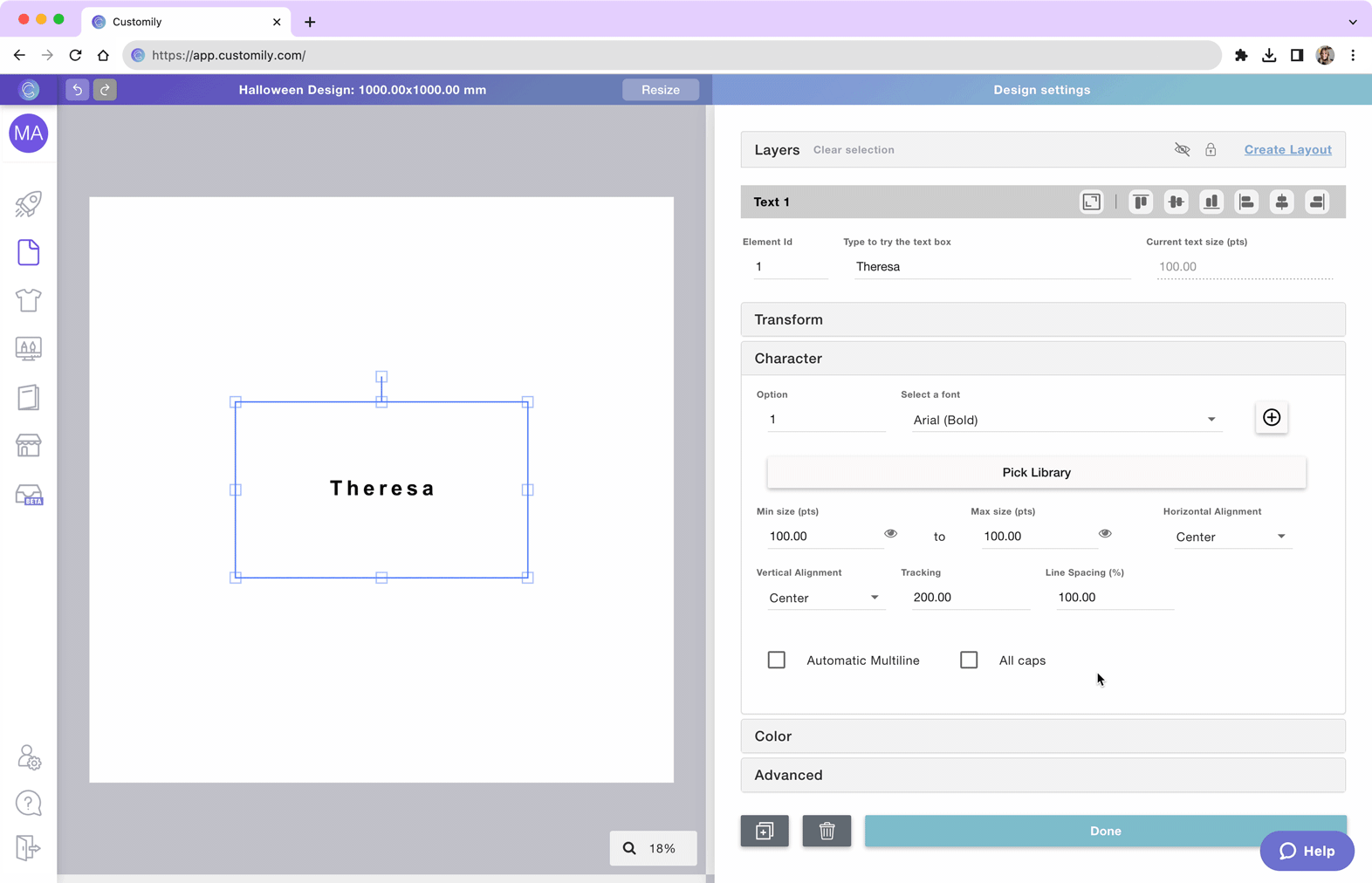Open the Select a font dropdown
Screen dimensions: 1372x883
click(x=1064, y=420)
